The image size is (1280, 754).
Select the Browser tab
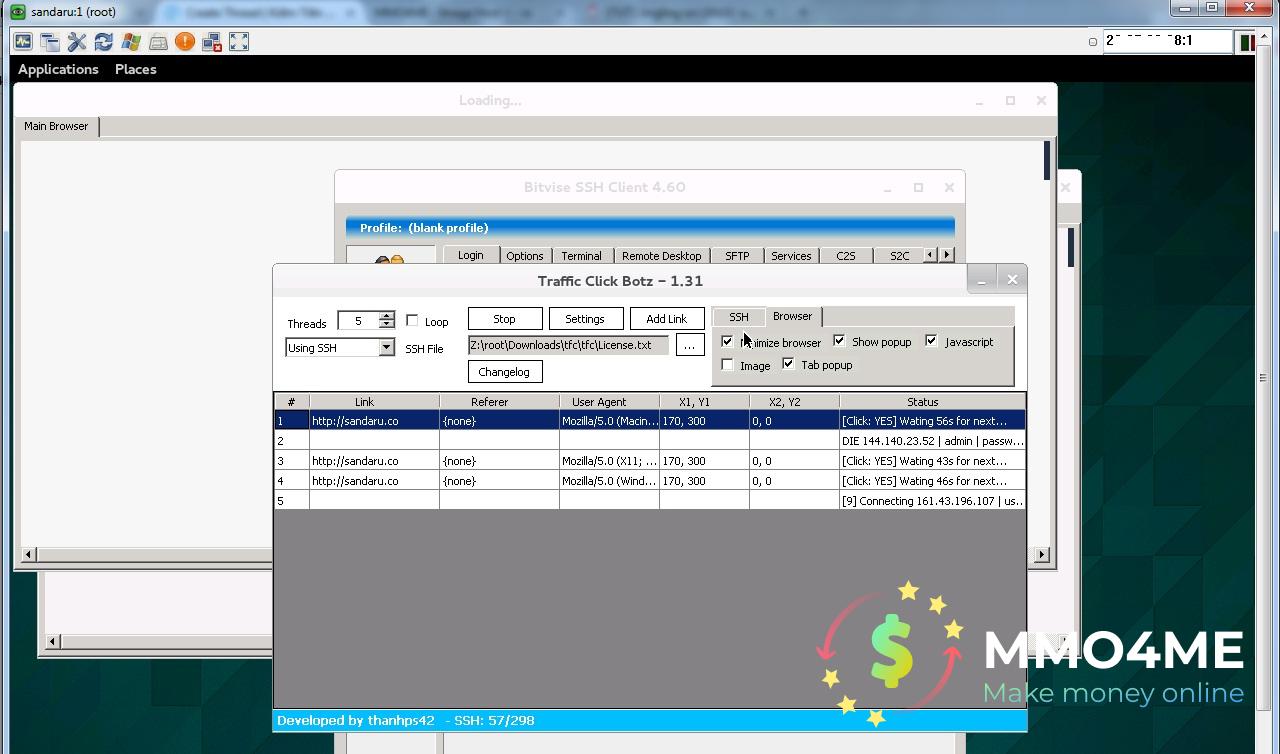tap(793, 316)
